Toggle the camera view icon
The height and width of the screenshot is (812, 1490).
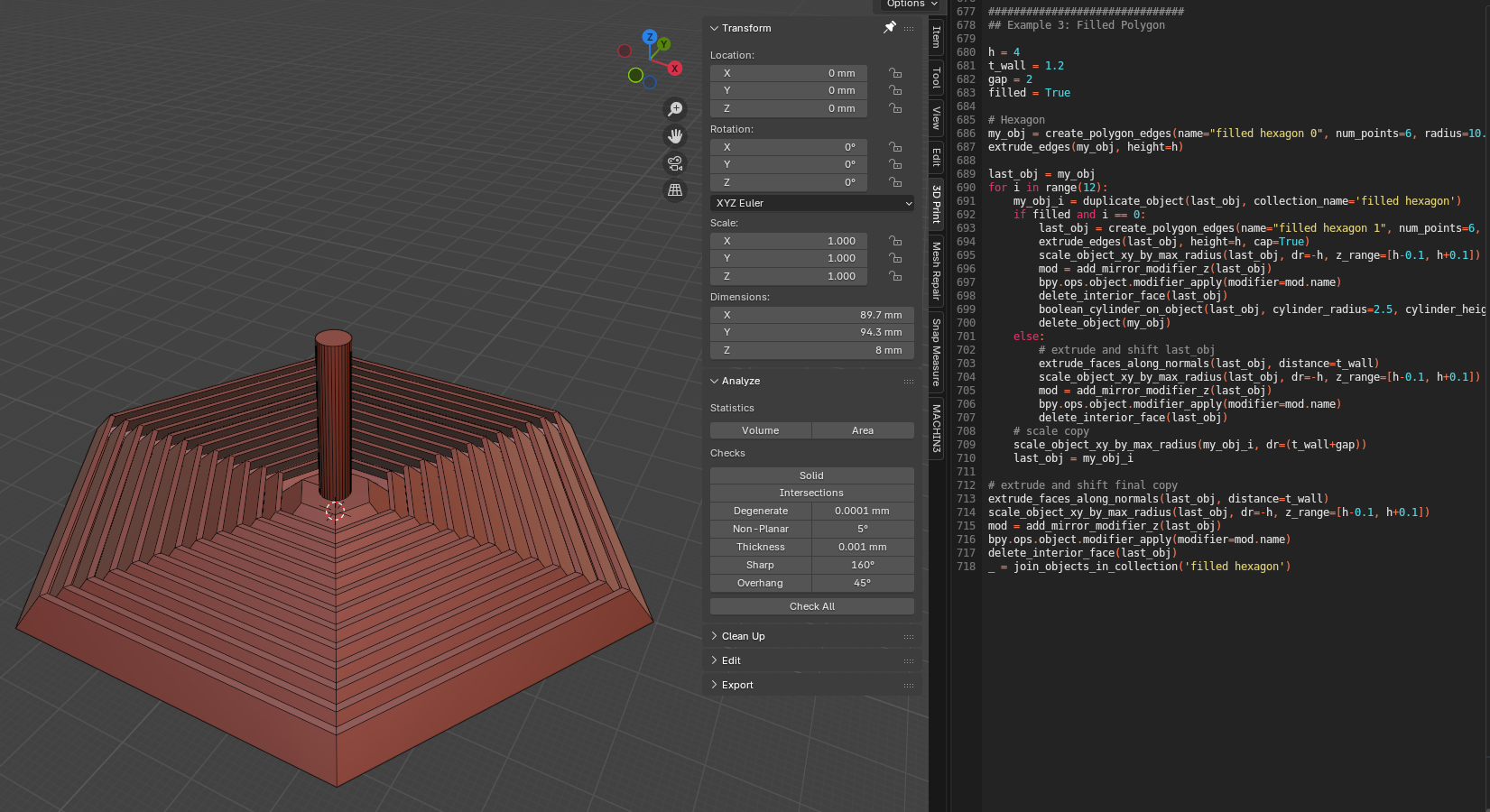(x=675, y=163)
